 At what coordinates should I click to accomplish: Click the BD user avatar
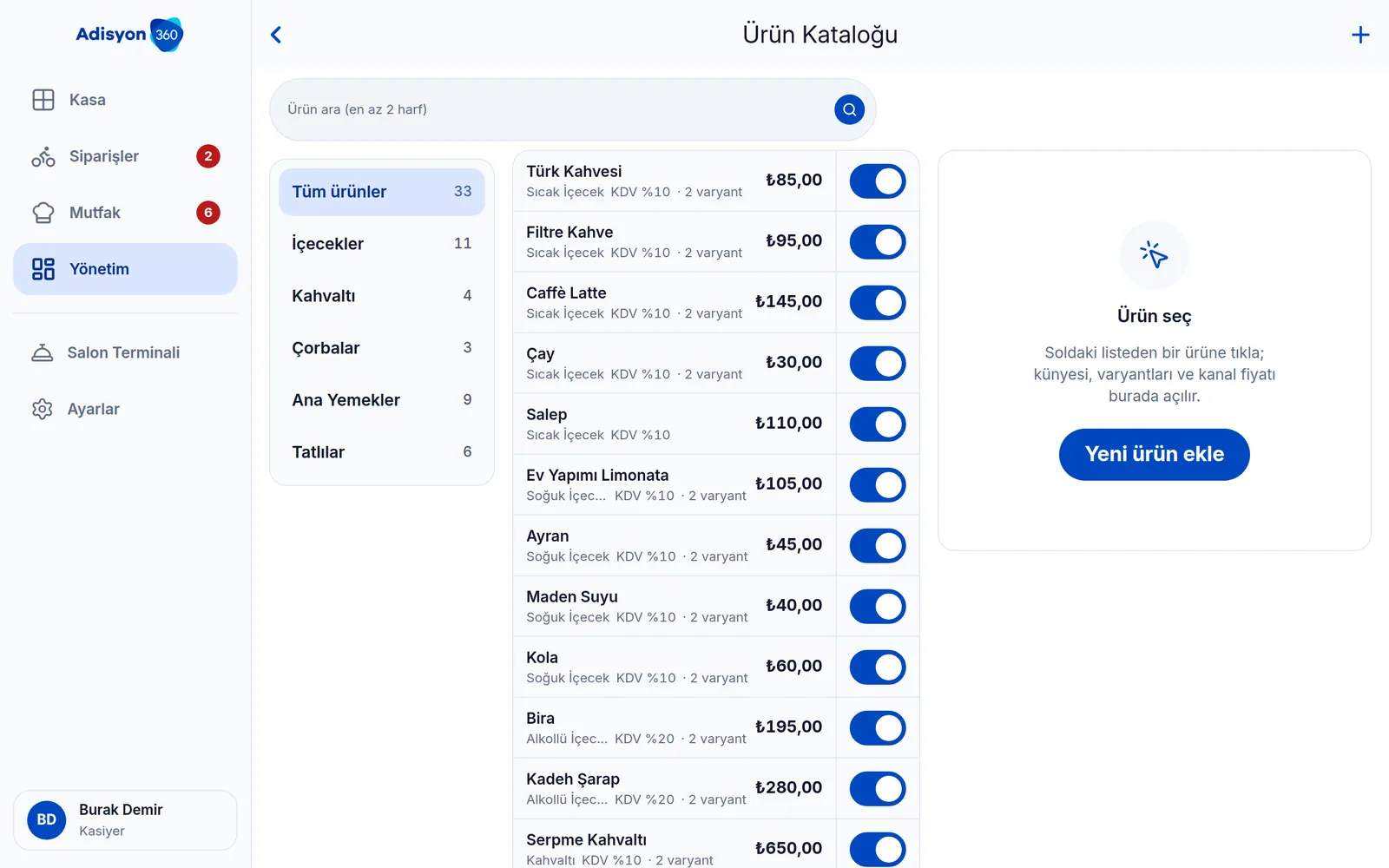(47, 820)
